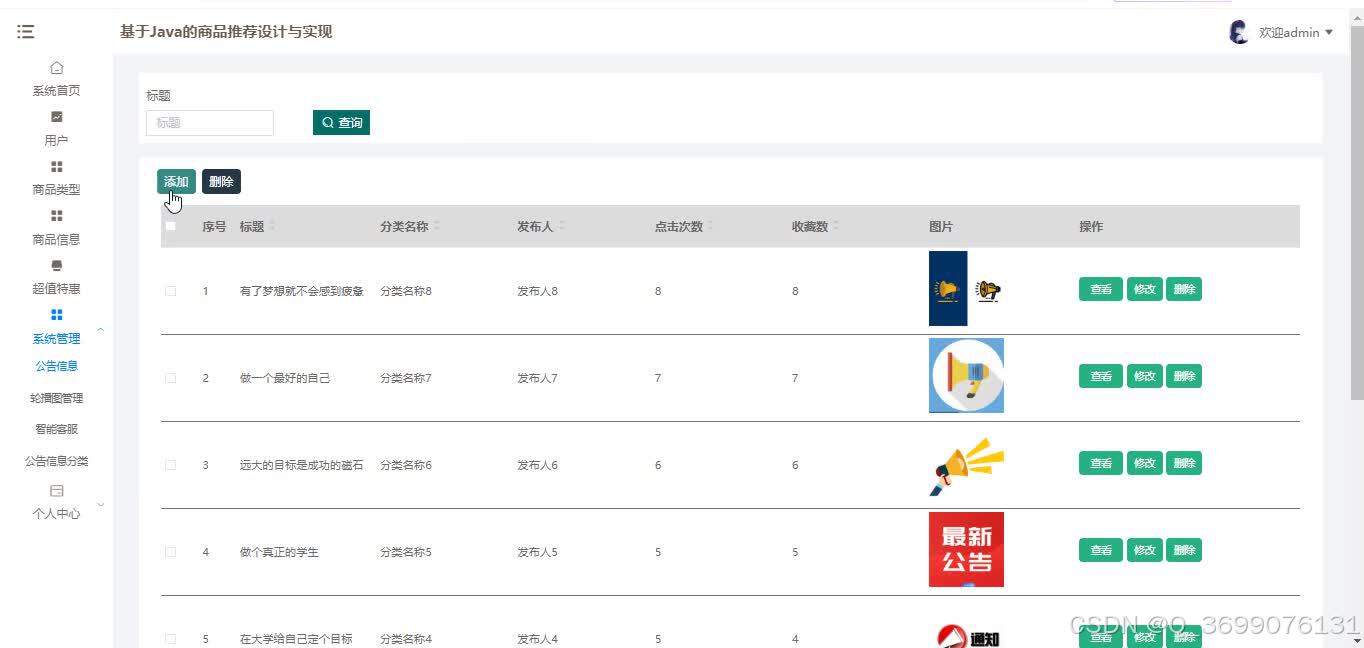The width and height of the screenshot is (1364, 648).
Task: Open 商品类型 menu label
Action: (x=56, y=189)
